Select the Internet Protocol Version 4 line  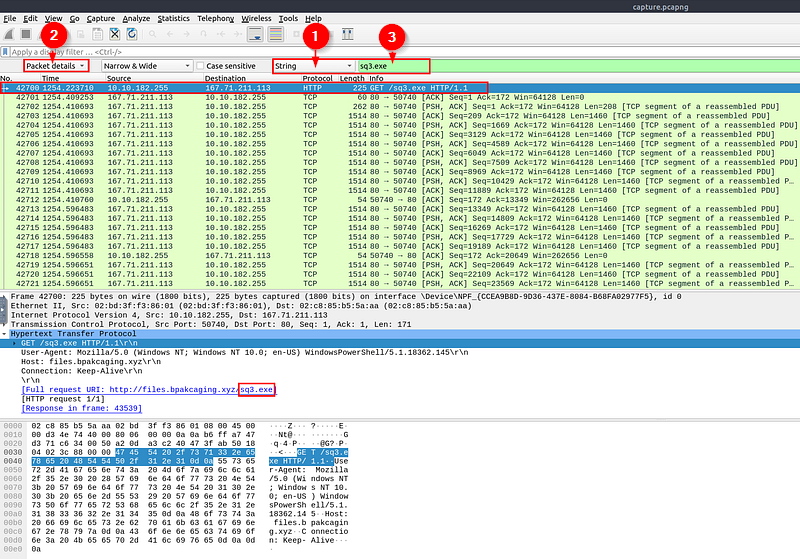(400, 315)
